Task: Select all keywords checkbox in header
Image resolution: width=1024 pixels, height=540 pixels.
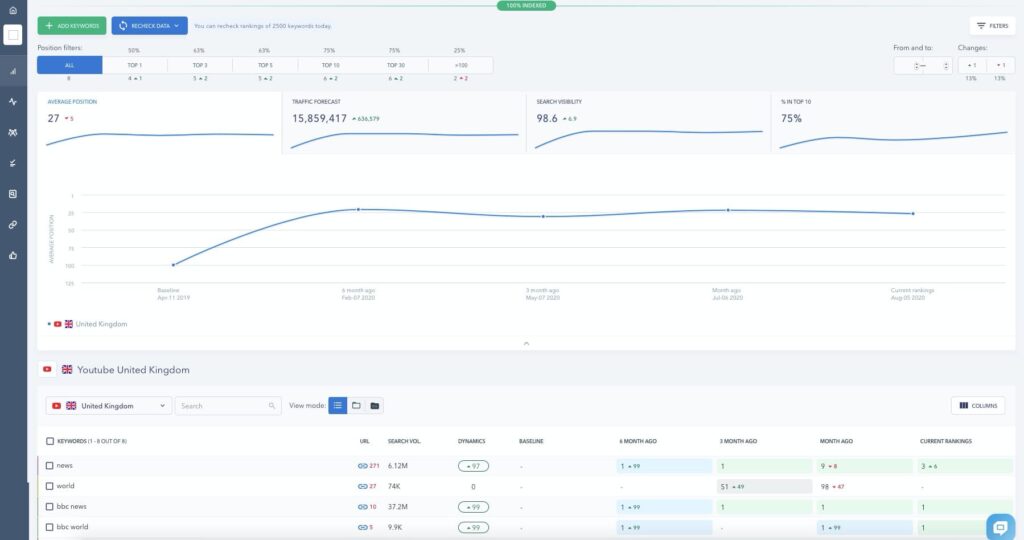Action: click(50, 441)
